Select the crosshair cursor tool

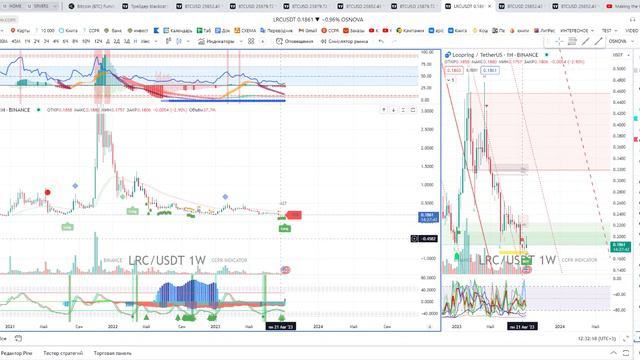point(559,41)
